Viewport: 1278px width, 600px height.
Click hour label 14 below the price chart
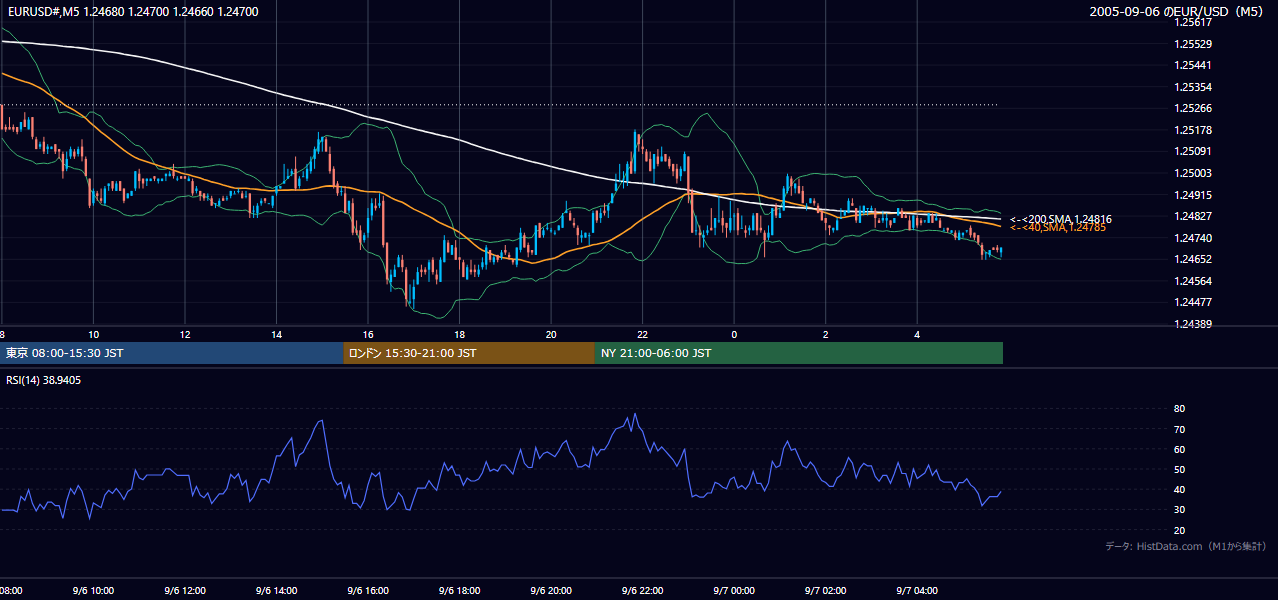[x=276, y=334]
